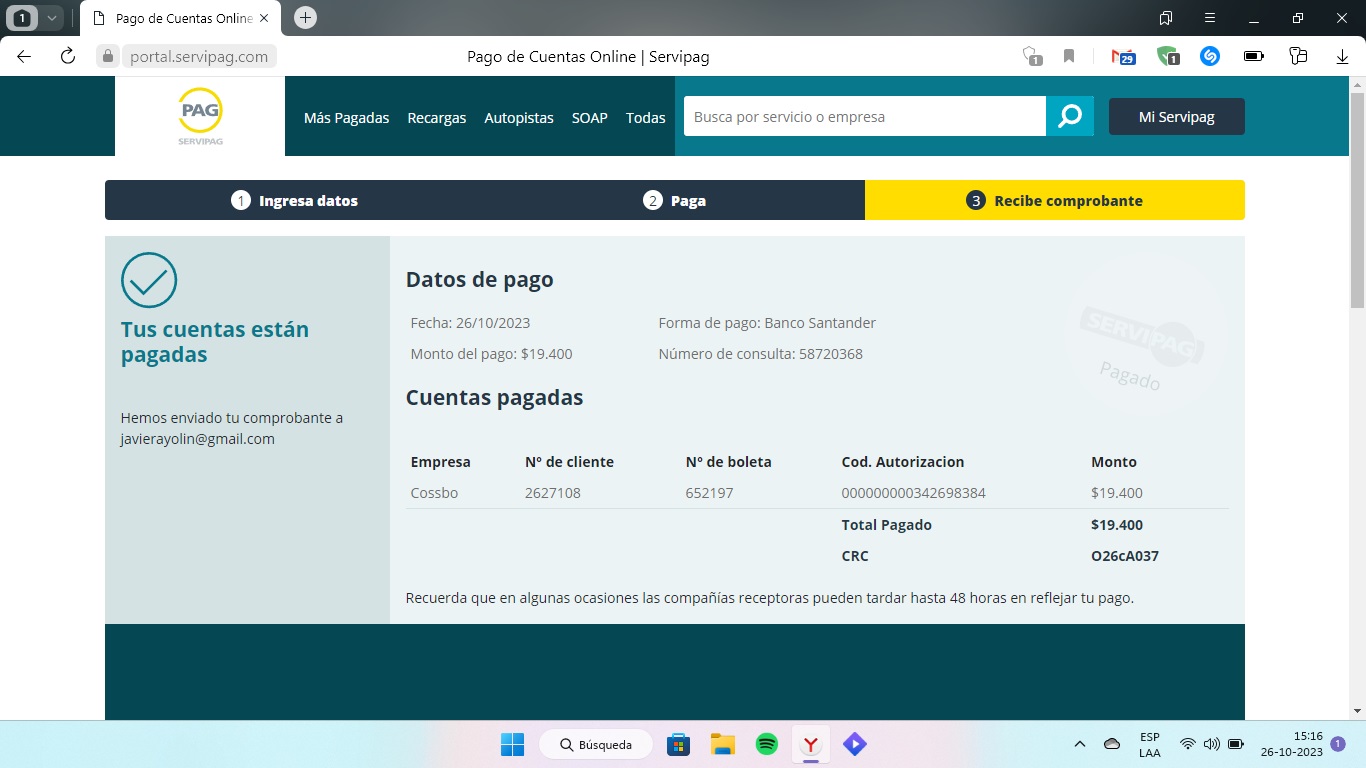Viewport: 1366px width, 768px height.
Task: Click the magnifying glass search button
Action: (x=1071, y=116)
